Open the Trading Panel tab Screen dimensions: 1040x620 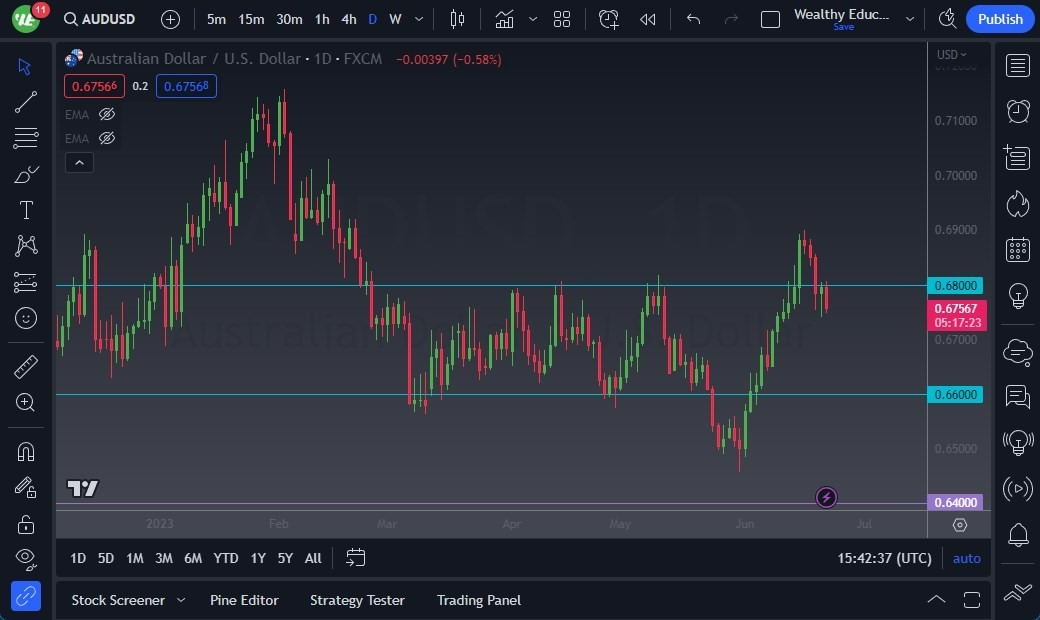pos(478,600)
